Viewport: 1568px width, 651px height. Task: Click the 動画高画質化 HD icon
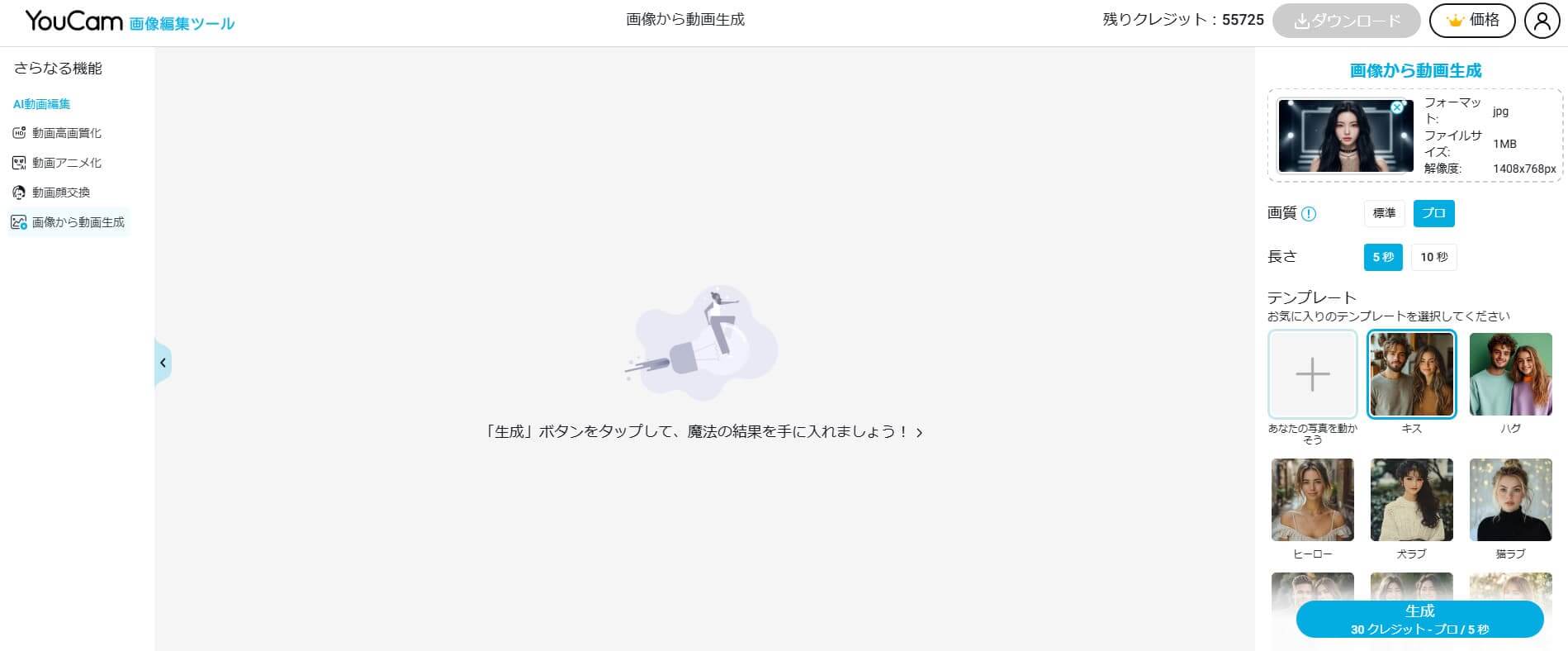pyautogui.click(x=19, y=132)
